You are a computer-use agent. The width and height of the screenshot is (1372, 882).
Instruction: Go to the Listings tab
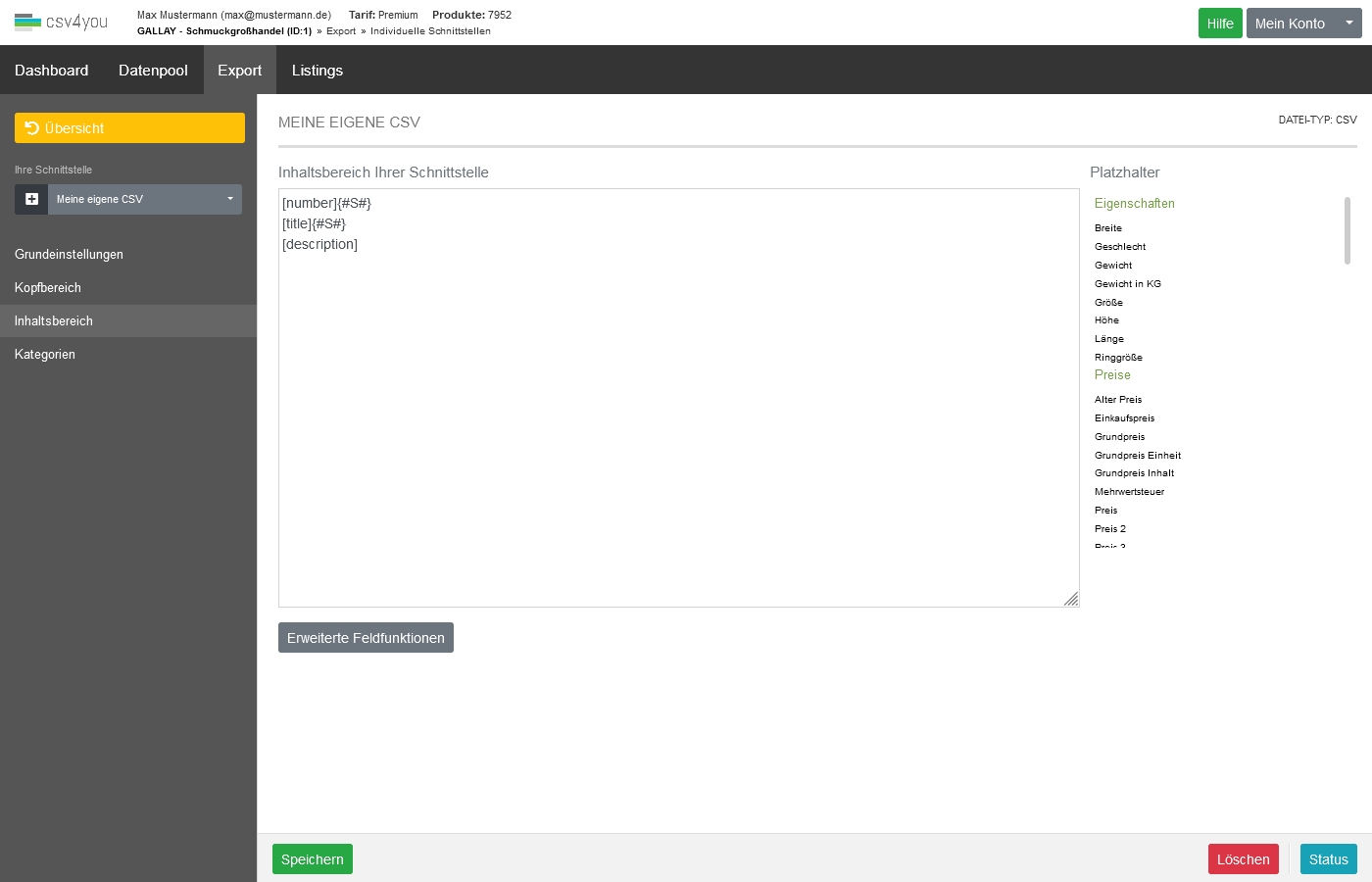[x=317, y=71]
